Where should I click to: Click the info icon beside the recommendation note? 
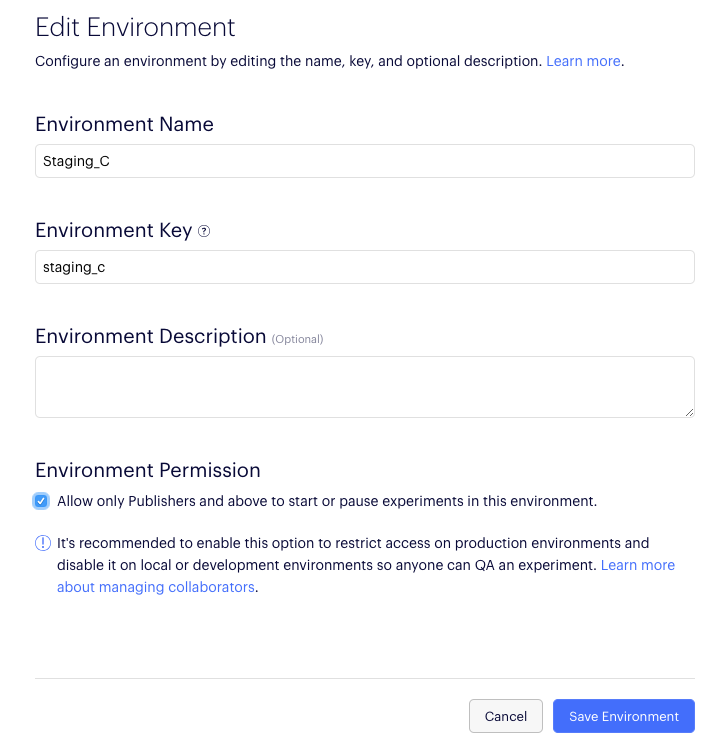(x=42, y=543)
